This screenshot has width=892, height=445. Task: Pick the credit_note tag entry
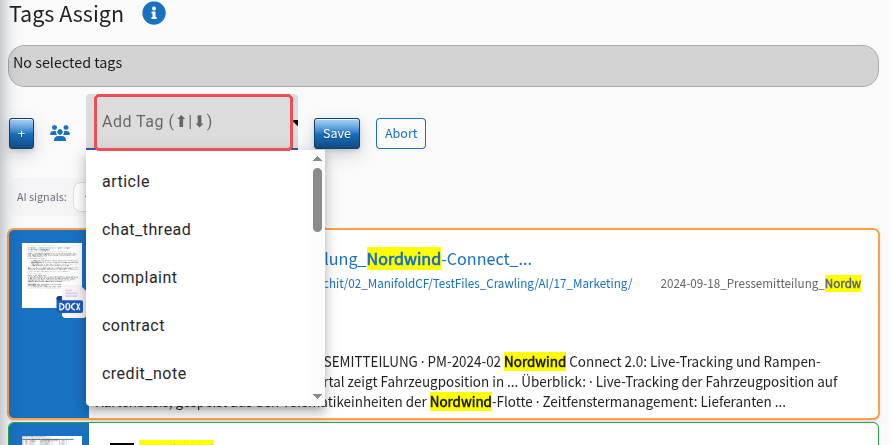pos(199,373)
